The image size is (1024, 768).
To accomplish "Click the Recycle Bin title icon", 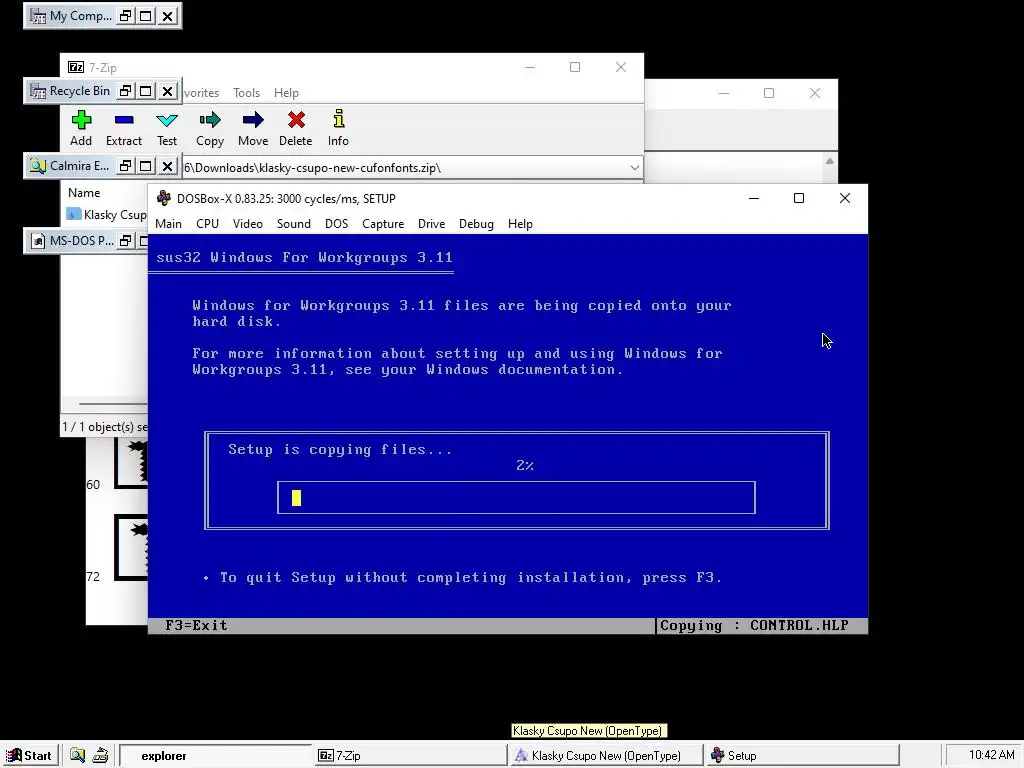I will pos(38,91).
